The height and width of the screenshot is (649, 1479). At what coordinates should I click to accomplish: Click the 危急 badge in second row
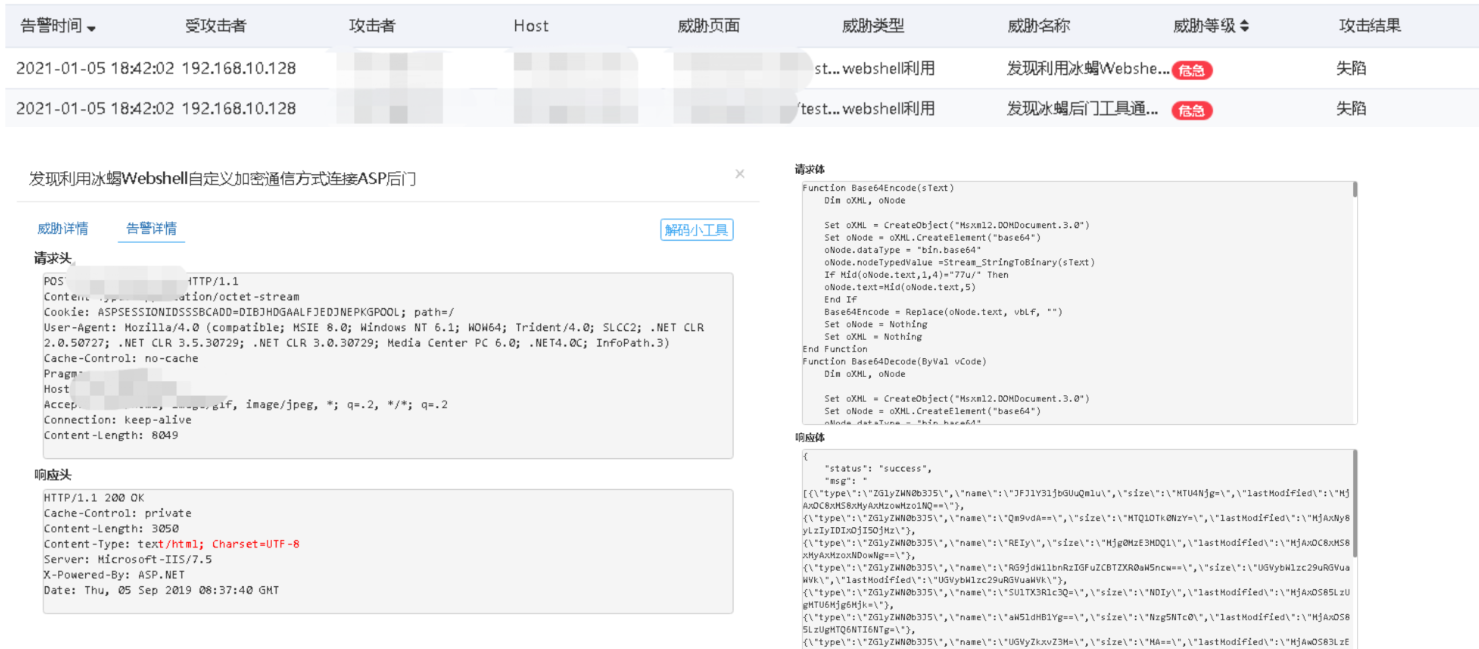tap(1191, 110)
